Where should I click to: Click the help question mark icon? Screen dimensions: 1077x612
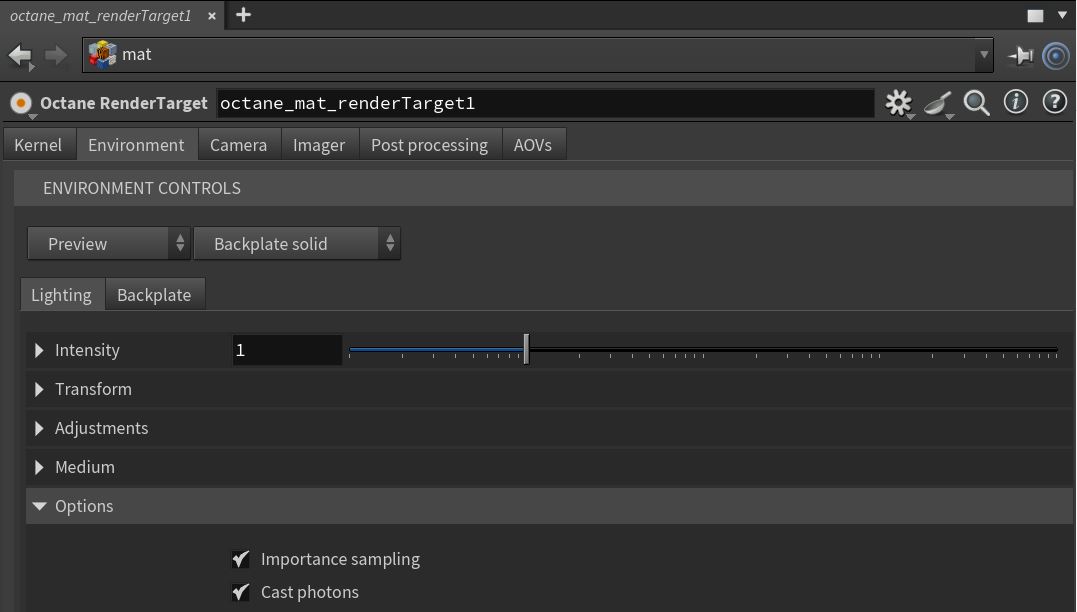point(1054,102)
